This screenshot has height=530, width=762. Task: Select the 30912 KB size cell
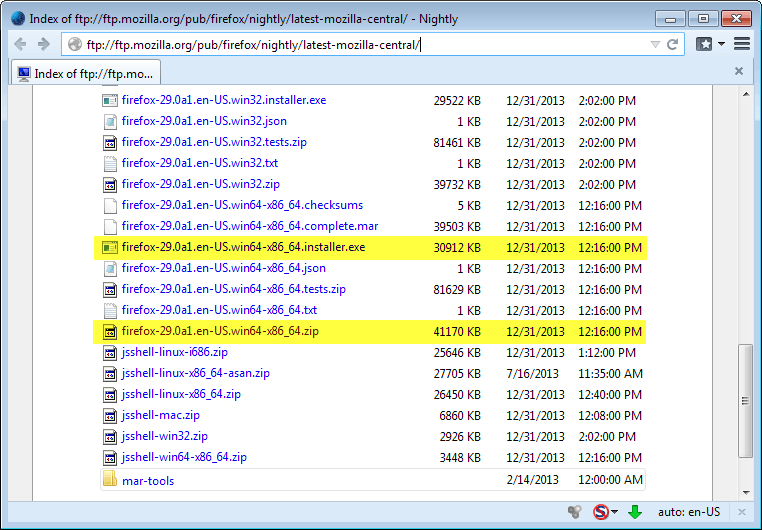457,248
